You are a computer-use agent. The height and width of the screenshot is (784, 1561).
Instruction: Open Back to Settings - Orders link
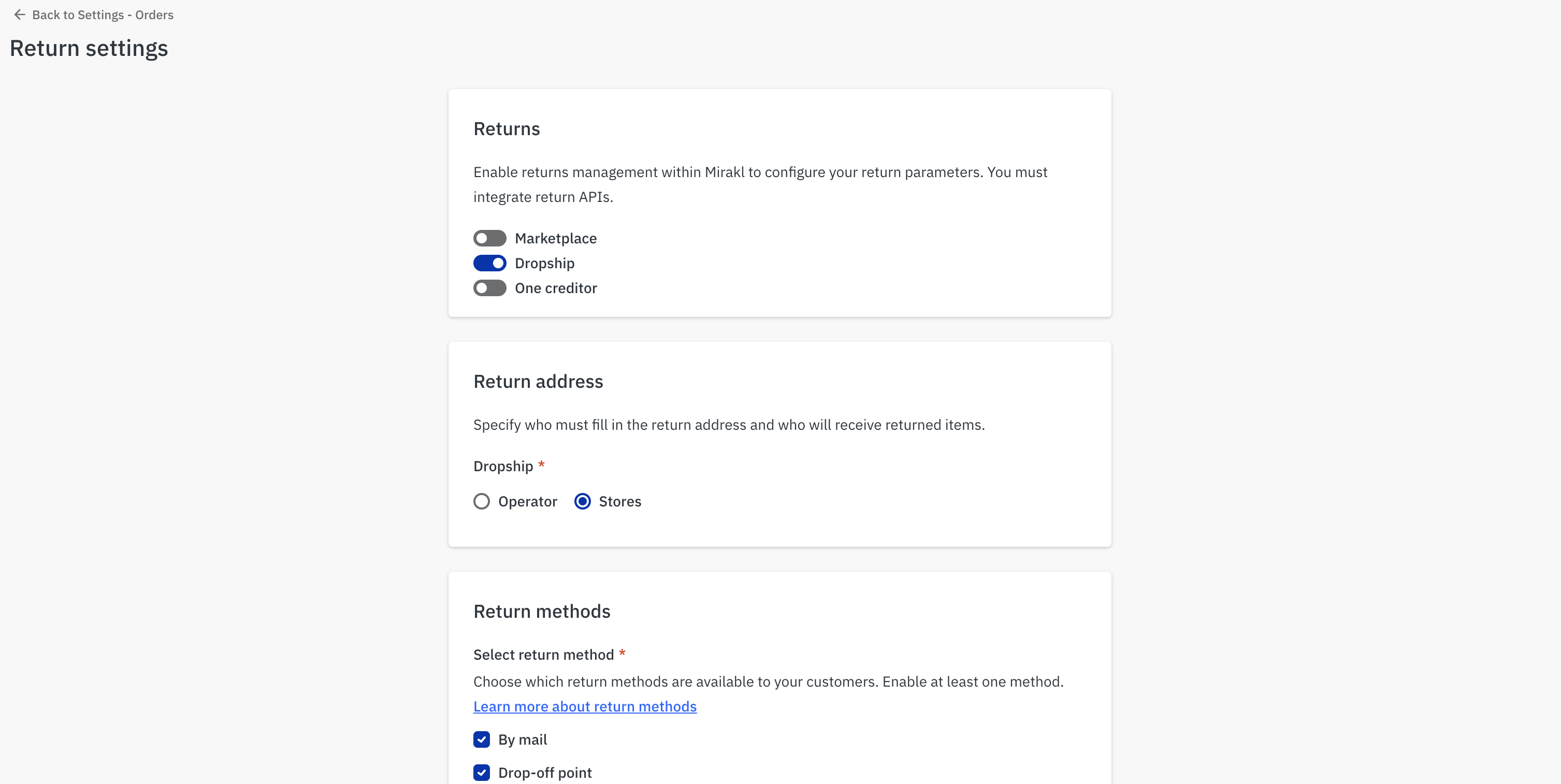[x=103, y=14]
